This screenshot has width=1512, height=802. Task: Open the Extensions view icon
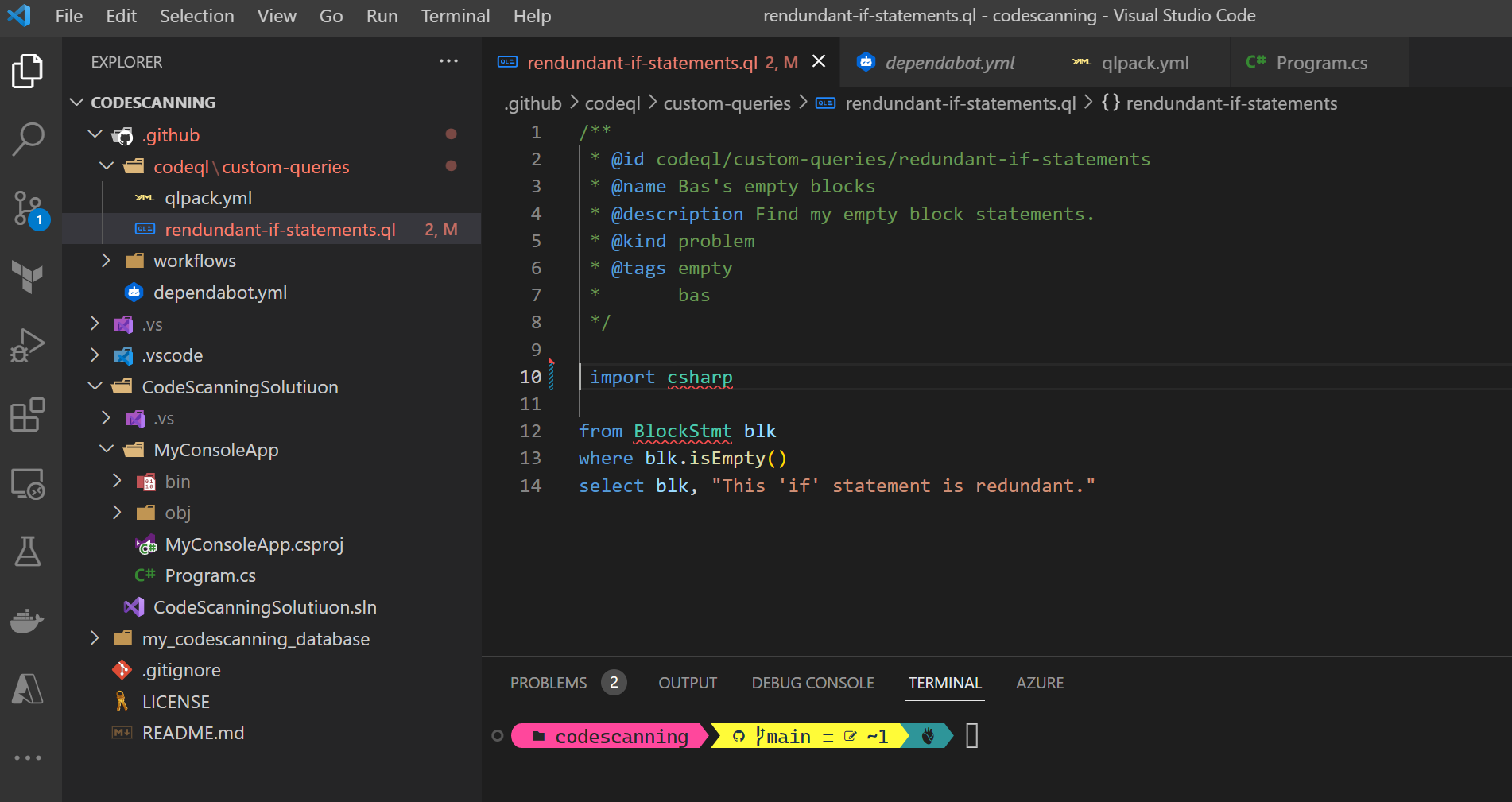(x=28, y=414)
